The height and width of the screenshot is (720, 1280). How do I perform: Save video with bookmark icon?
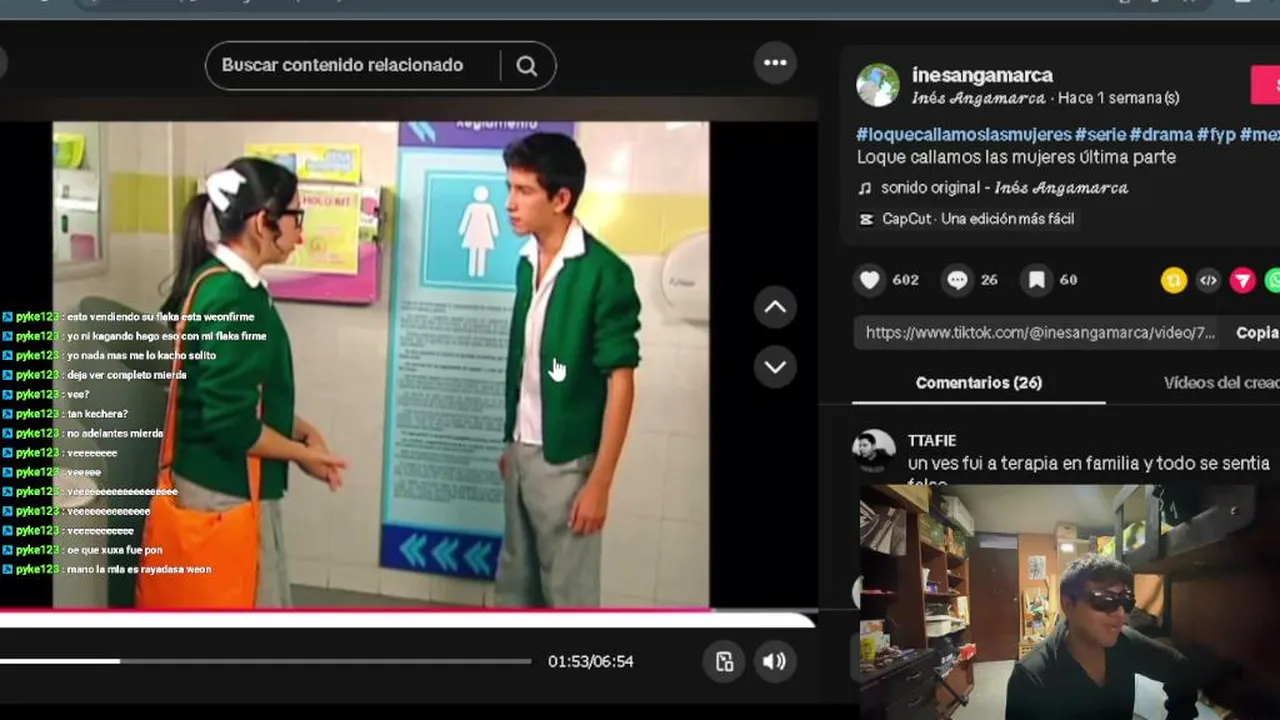click(x=1037, y=280)
